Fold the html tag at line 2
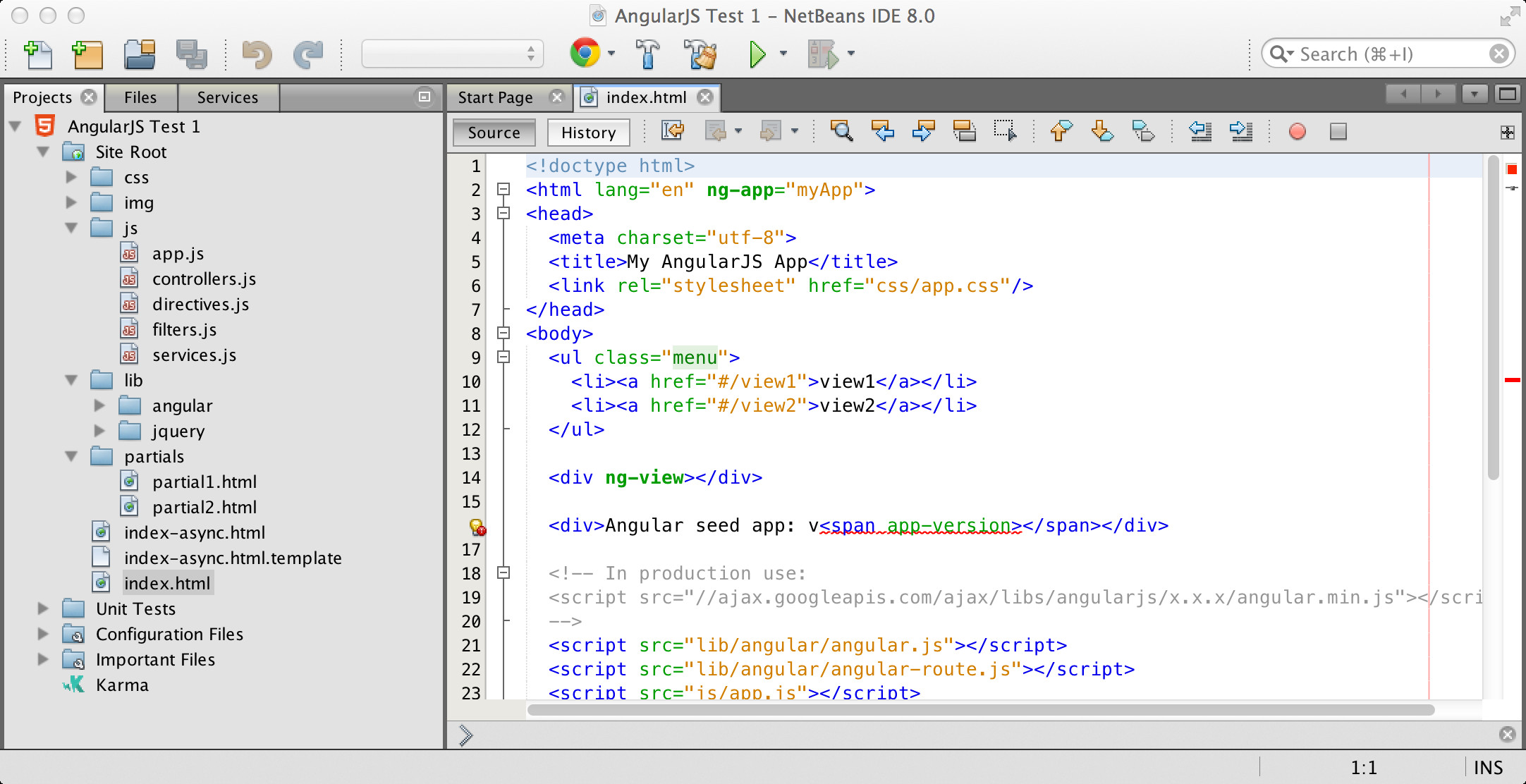 pyautogui.click(x=503, y=190)
